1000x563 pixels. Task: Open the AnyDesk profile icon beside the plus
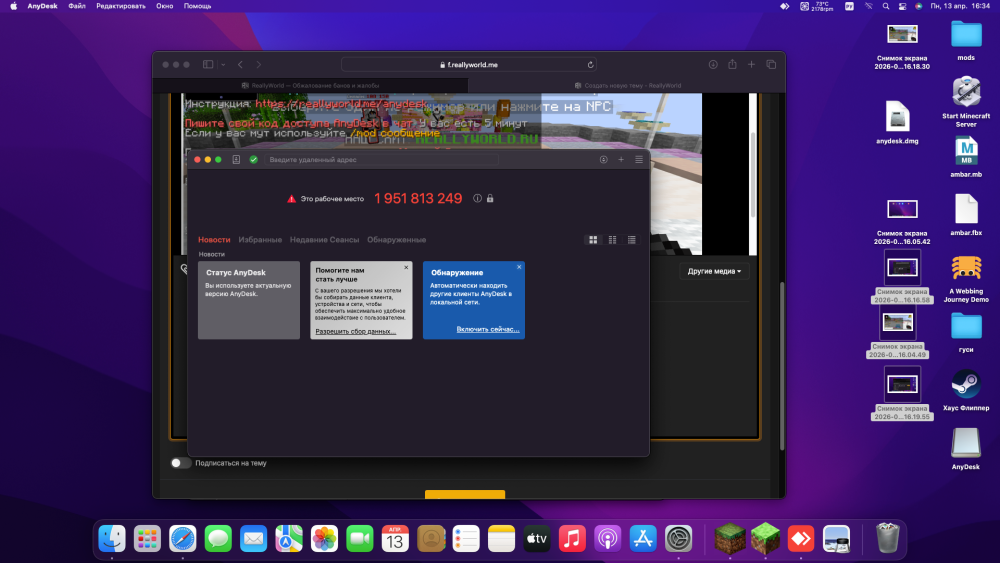pos(603,159)
